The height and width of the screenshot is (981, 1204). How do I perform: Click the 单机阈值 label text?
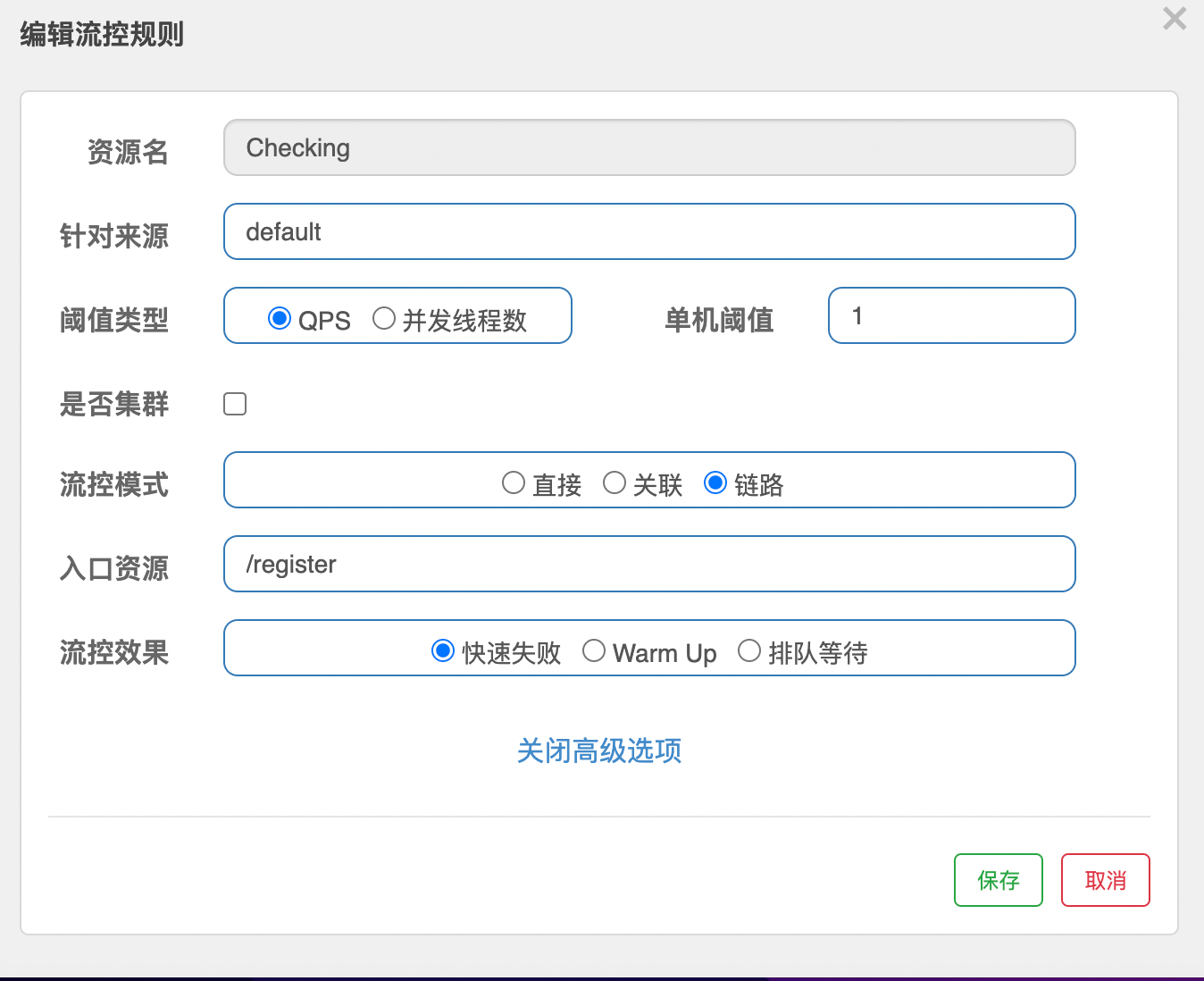coord(719,320)
